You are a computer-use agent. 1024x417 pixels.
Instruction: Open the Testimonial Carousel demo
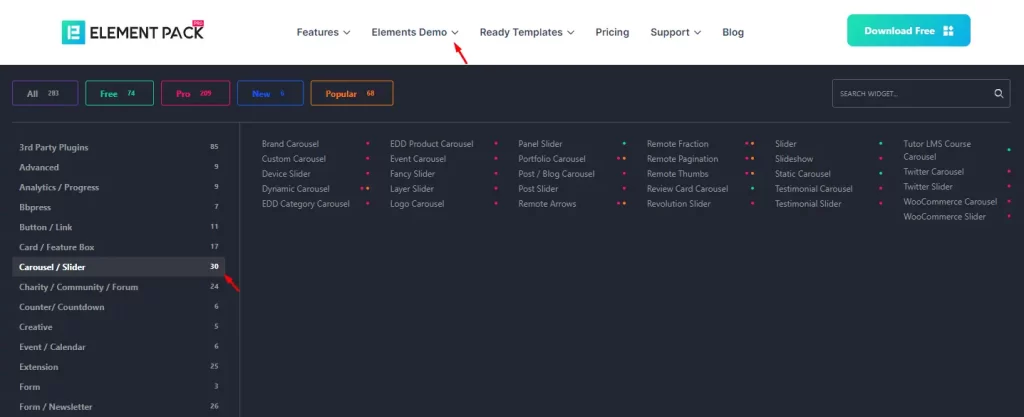(x=814, y=189)
